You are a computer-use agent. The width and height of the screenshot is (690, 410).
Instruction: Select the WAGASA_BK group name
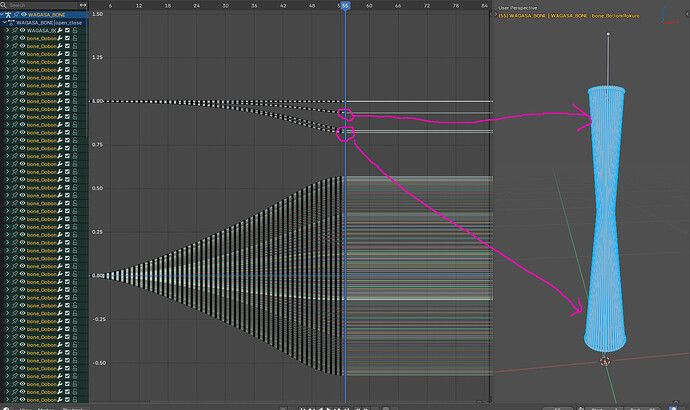click(41, 30)
